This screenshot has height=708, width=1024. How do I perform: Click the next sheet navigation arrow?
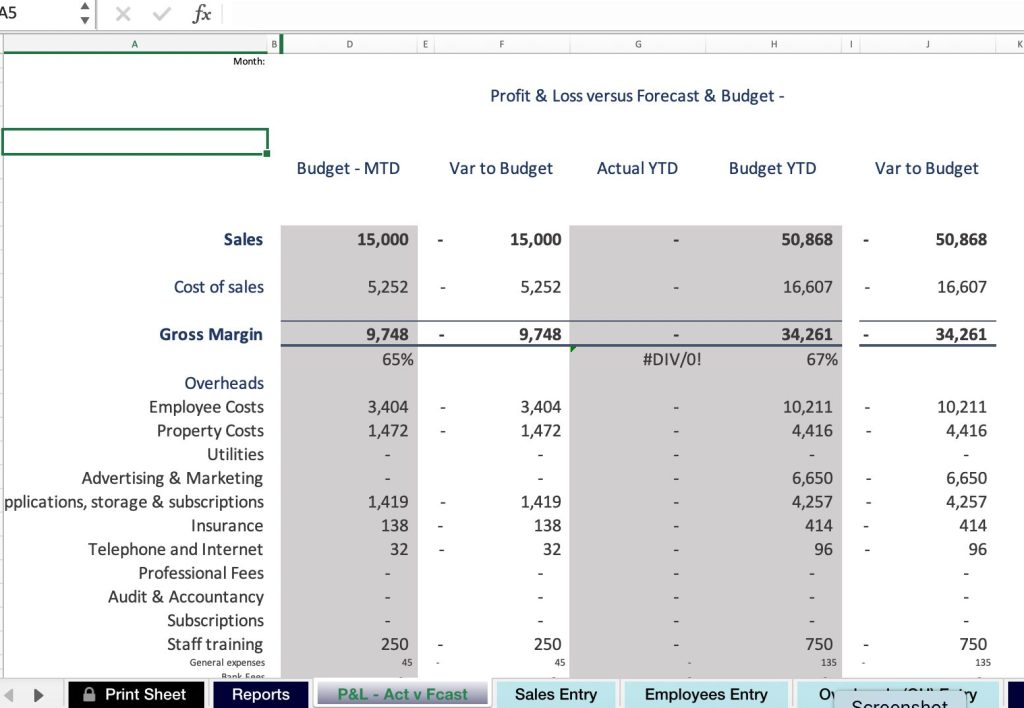tap(39, 694)
